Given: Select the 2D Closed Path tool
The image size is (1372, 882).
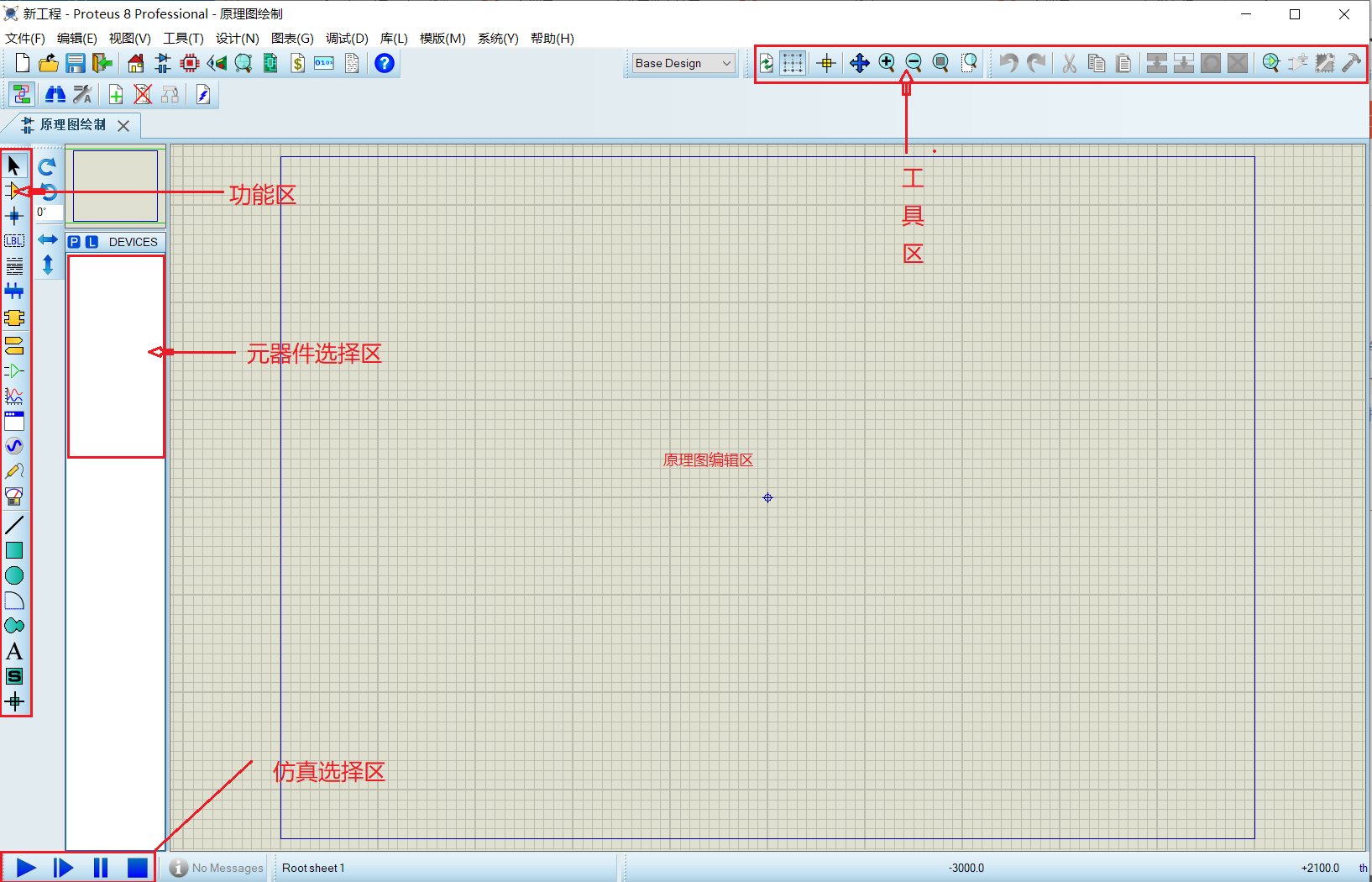Looking at the screenshot, I should click(14, 626).
